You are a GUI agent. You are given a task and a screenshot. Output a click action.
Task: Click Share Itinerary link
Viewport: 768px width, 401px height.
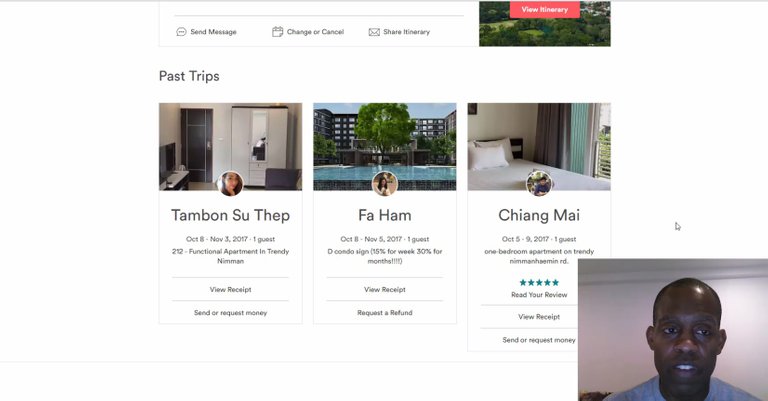pos(407,32)
